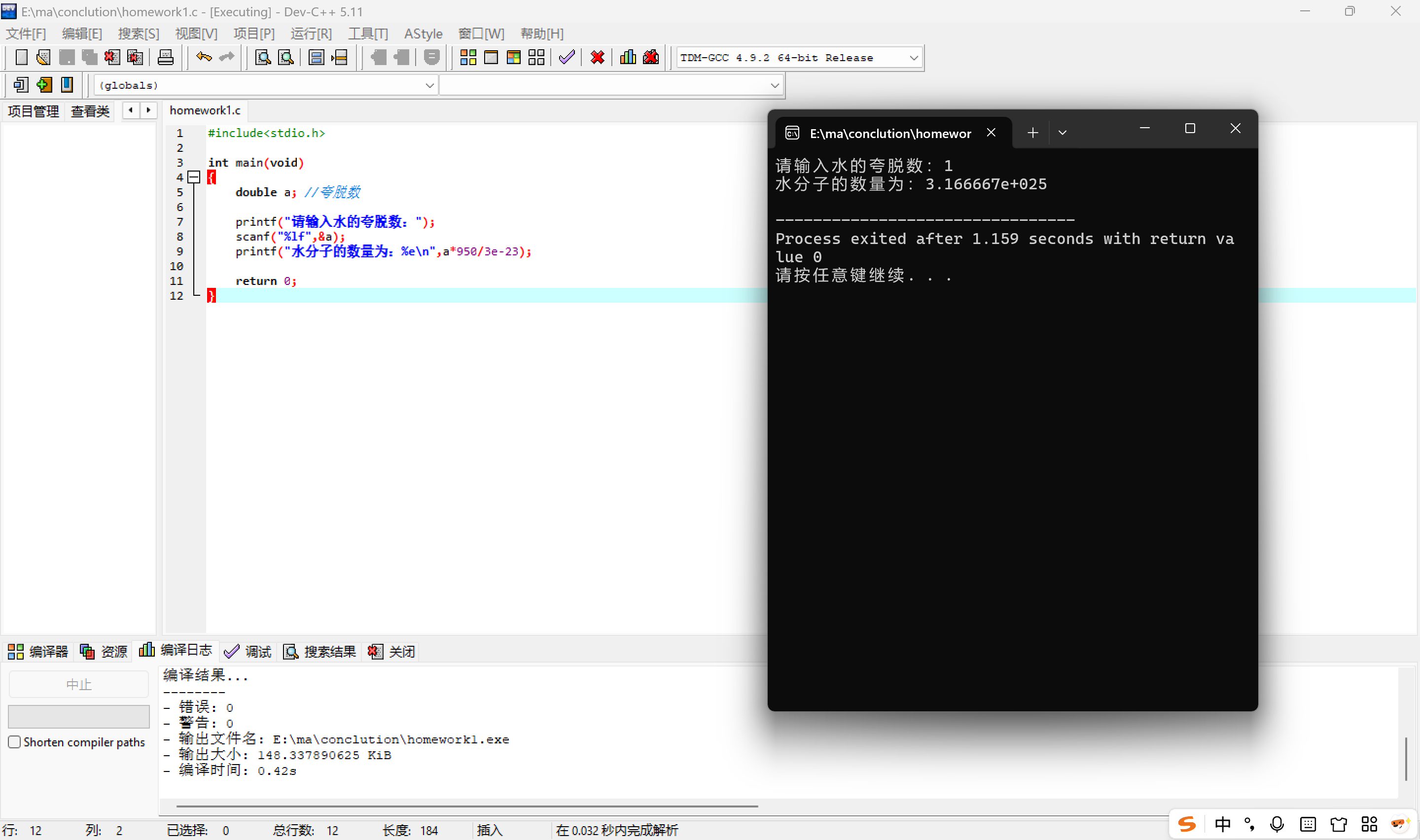Click the red X stop execution icon
This screenshot has height=840, width=1420.
point(597,57)
